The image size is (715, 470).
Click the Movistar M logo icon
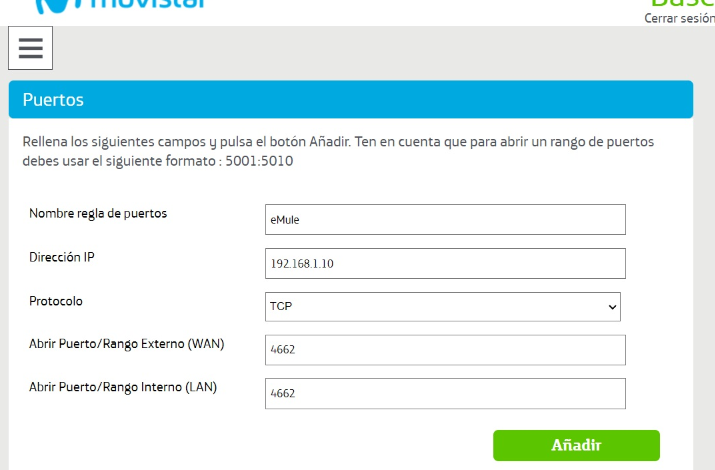coord(52,5)
